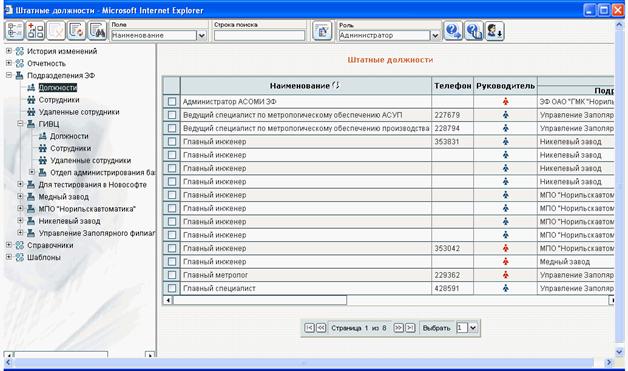This screenshot has width=628, height=371.
Task: Tick checkbox for Администратор АСОМИ ЭФ
Action: click(172, 102)
